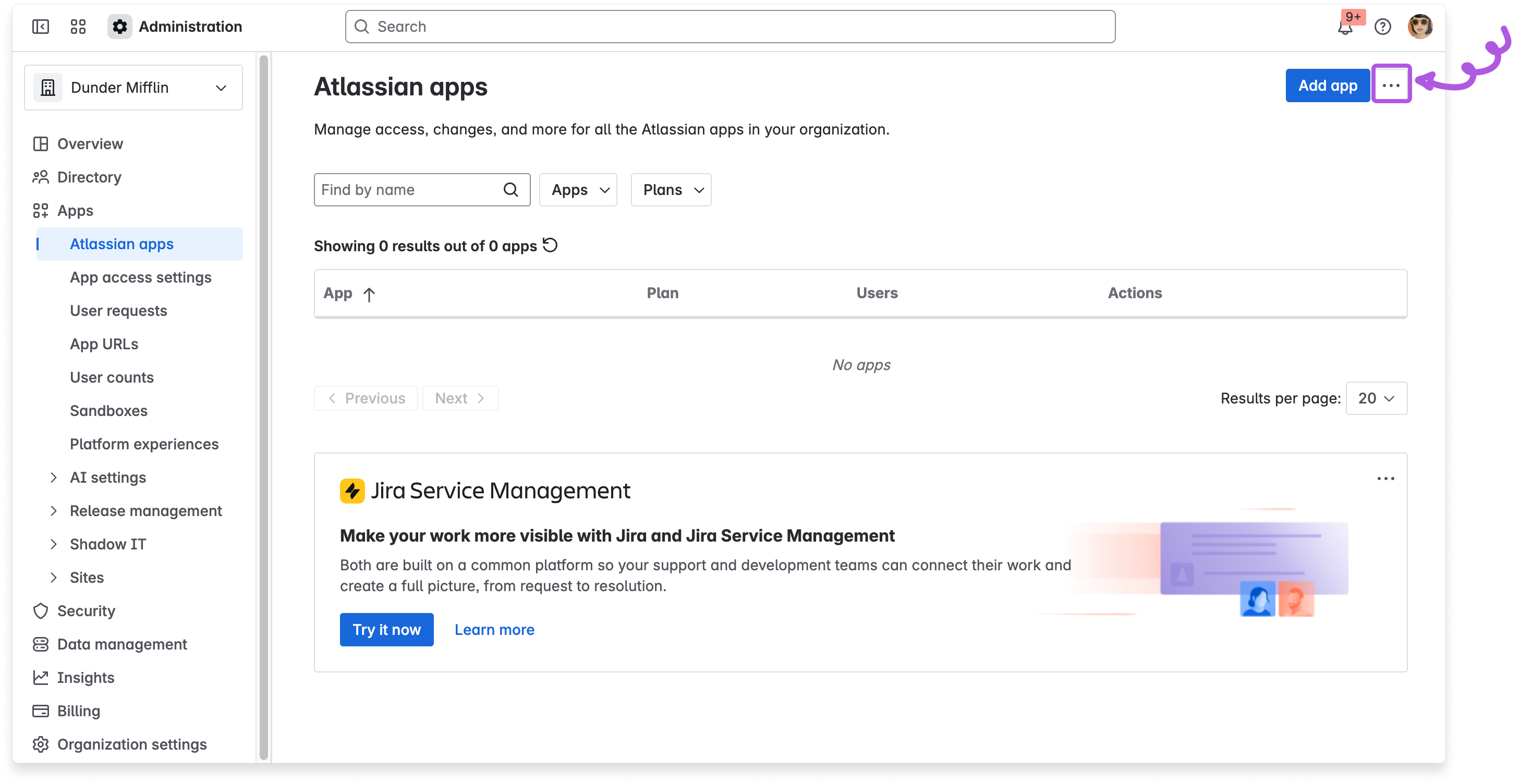Click the sidebar vertical scrollbar
The image size is (1520, 784).
[x=263, y=407]
